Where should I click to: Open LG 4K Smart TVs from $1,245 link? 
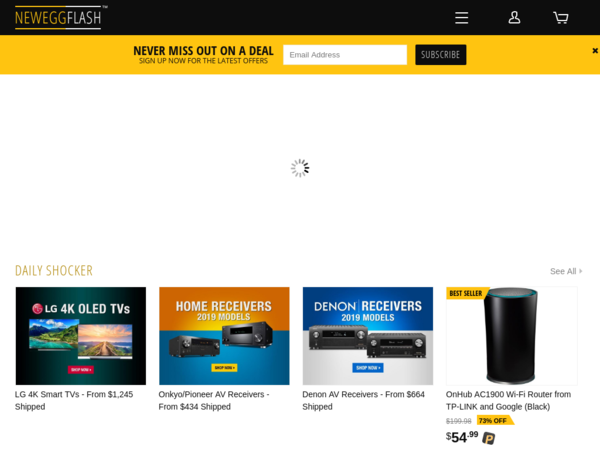(x=74, y=400)
